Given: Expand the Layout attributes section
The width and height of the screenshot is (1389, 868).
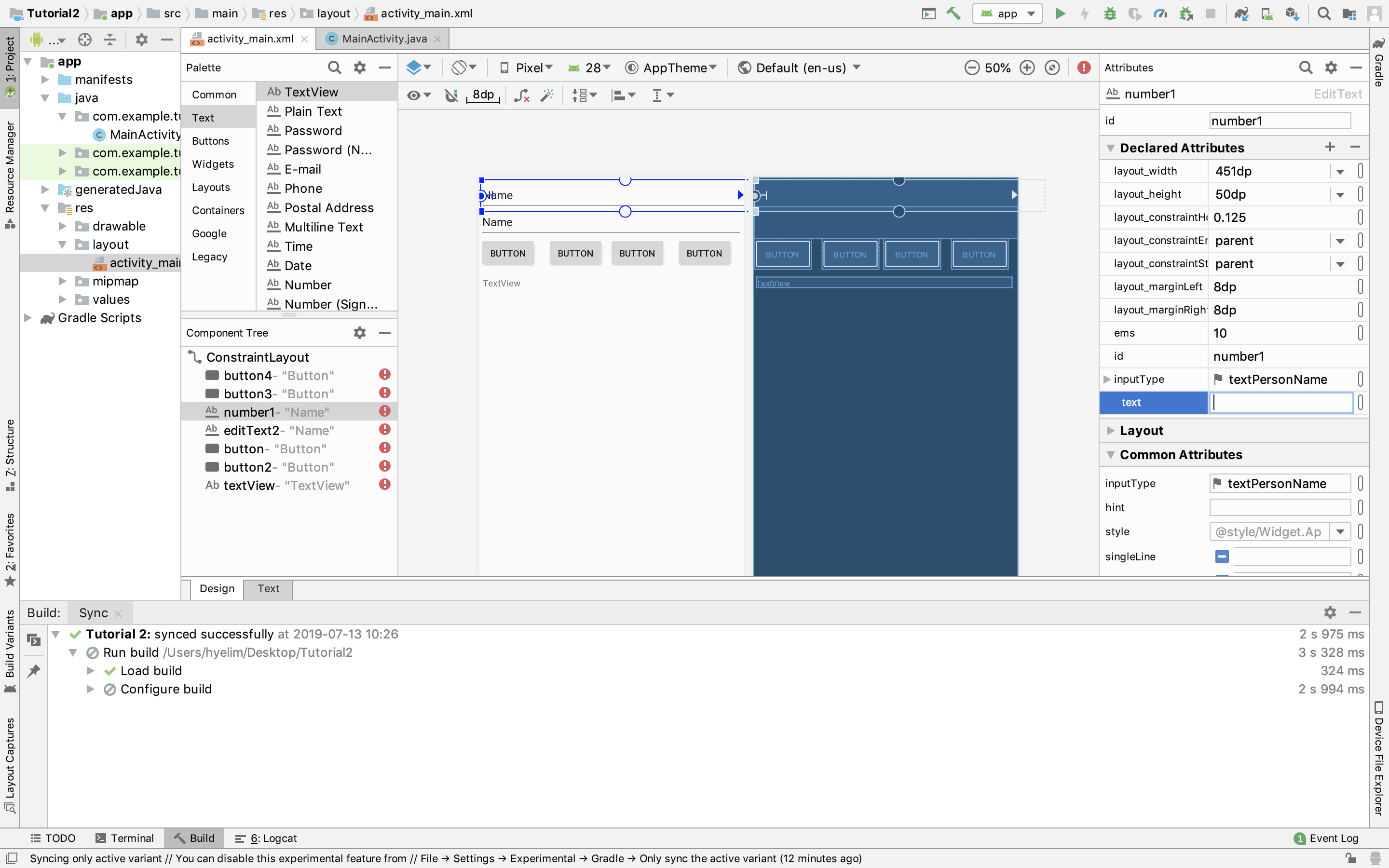Looking at the screenshot, I should [x=1111, y=431].
